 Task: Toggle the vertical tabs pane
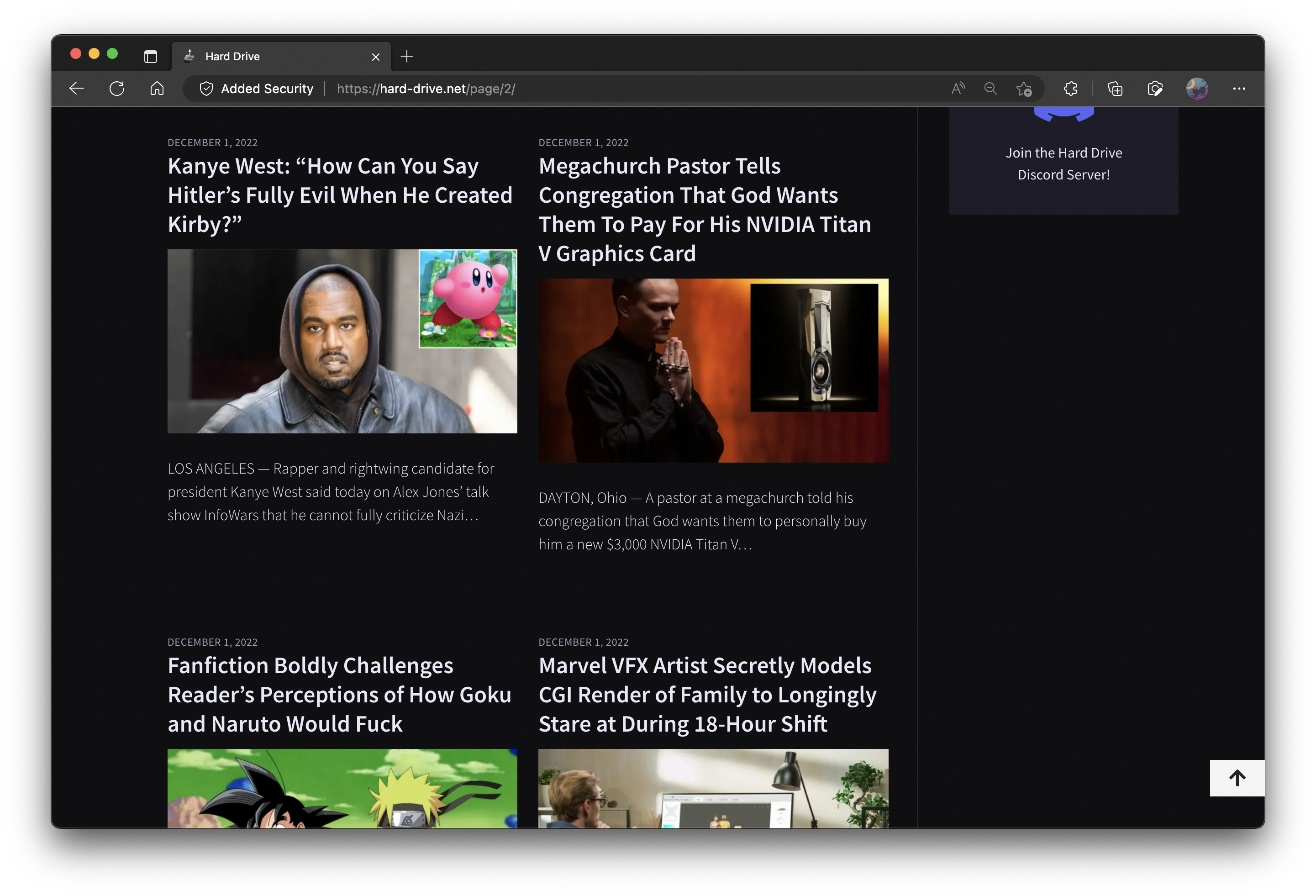tap(151, 57)
